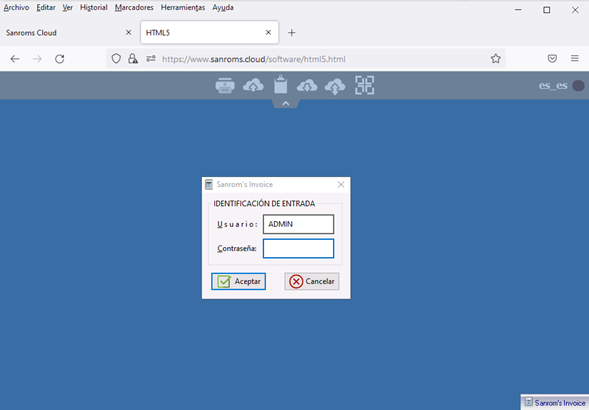Click the Usuario input field containing ADMIN
Viewport: 589px width, 410px height.
(x=298, y=224)
